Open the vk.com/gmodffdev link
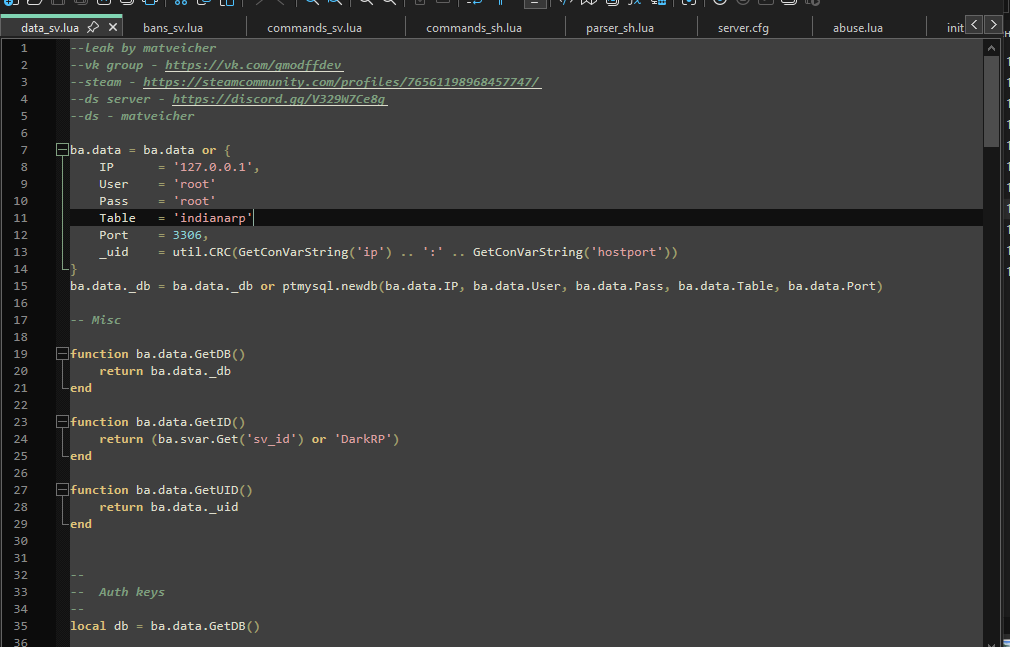 click(253, 65)
